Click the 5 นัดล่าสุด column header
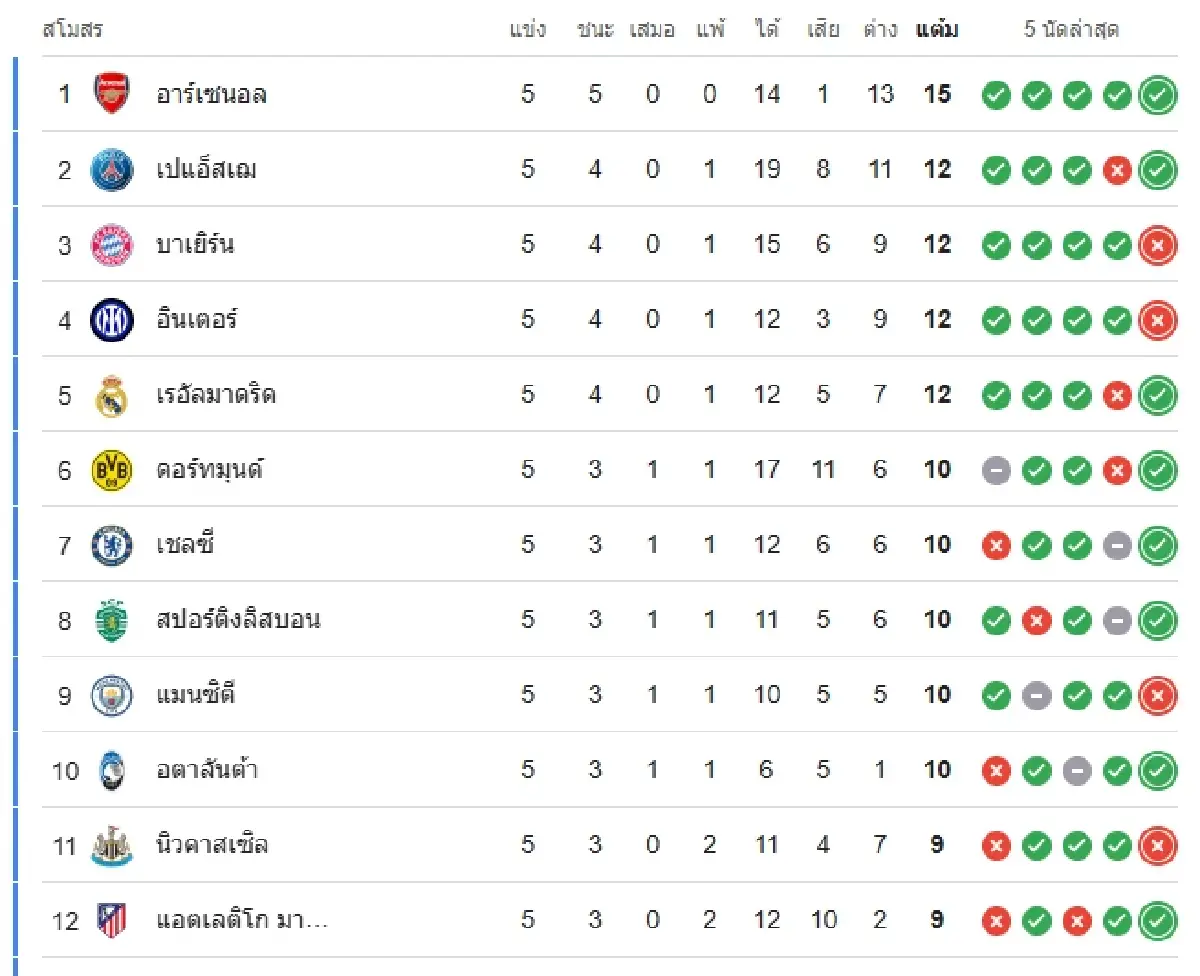Viewport: 1200px width, 976px height. tap(1071, 30)
